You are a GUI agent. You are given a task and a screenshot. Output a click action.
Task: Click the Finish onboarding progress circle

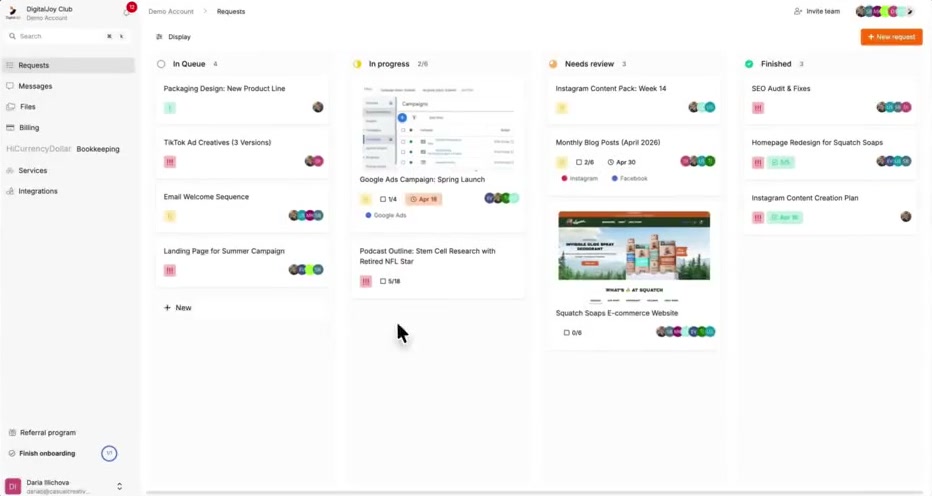tap(109, 453)
